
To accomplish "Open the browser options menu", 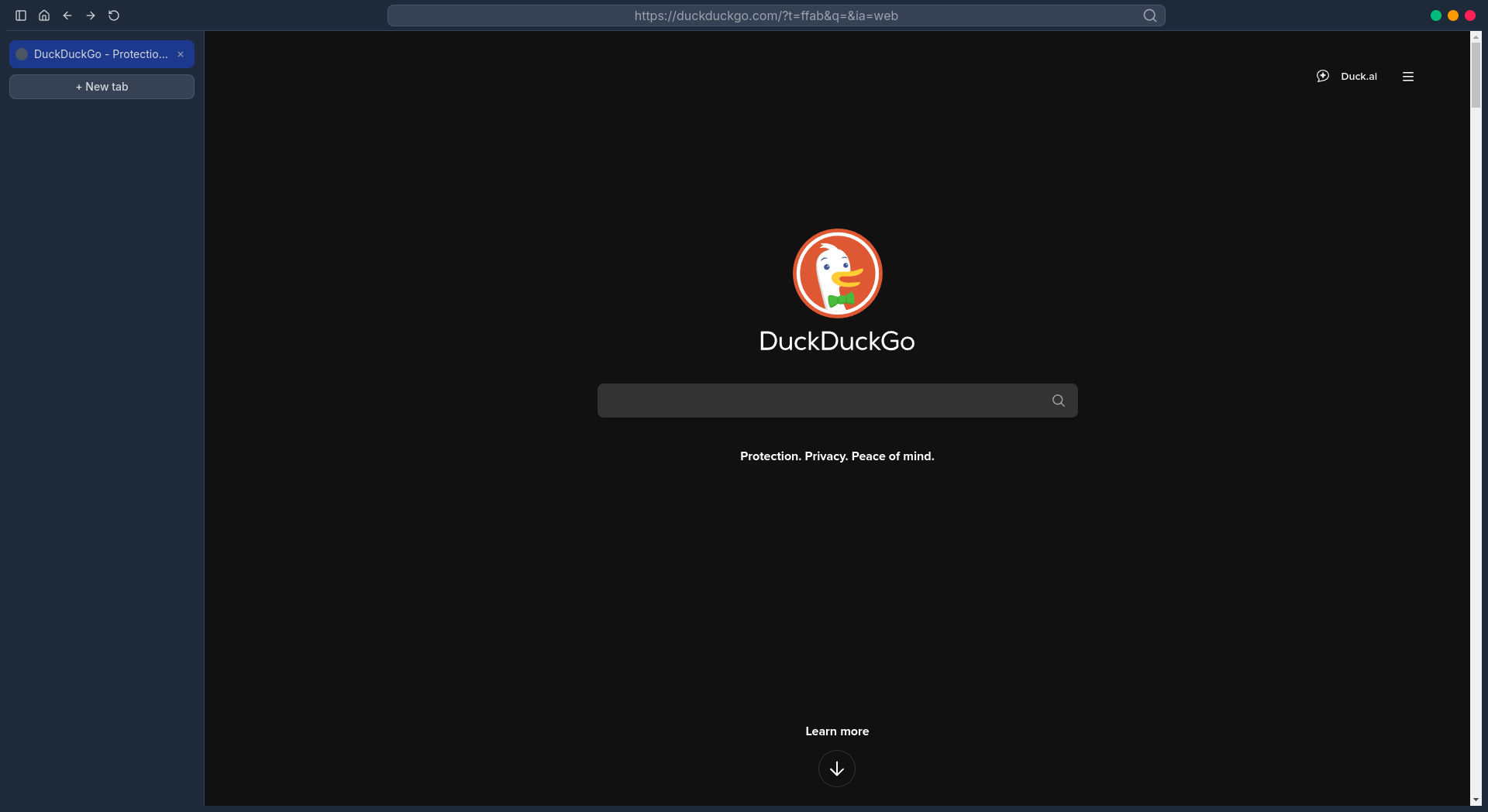I will pyautogui.click(x=1408, y=76).
